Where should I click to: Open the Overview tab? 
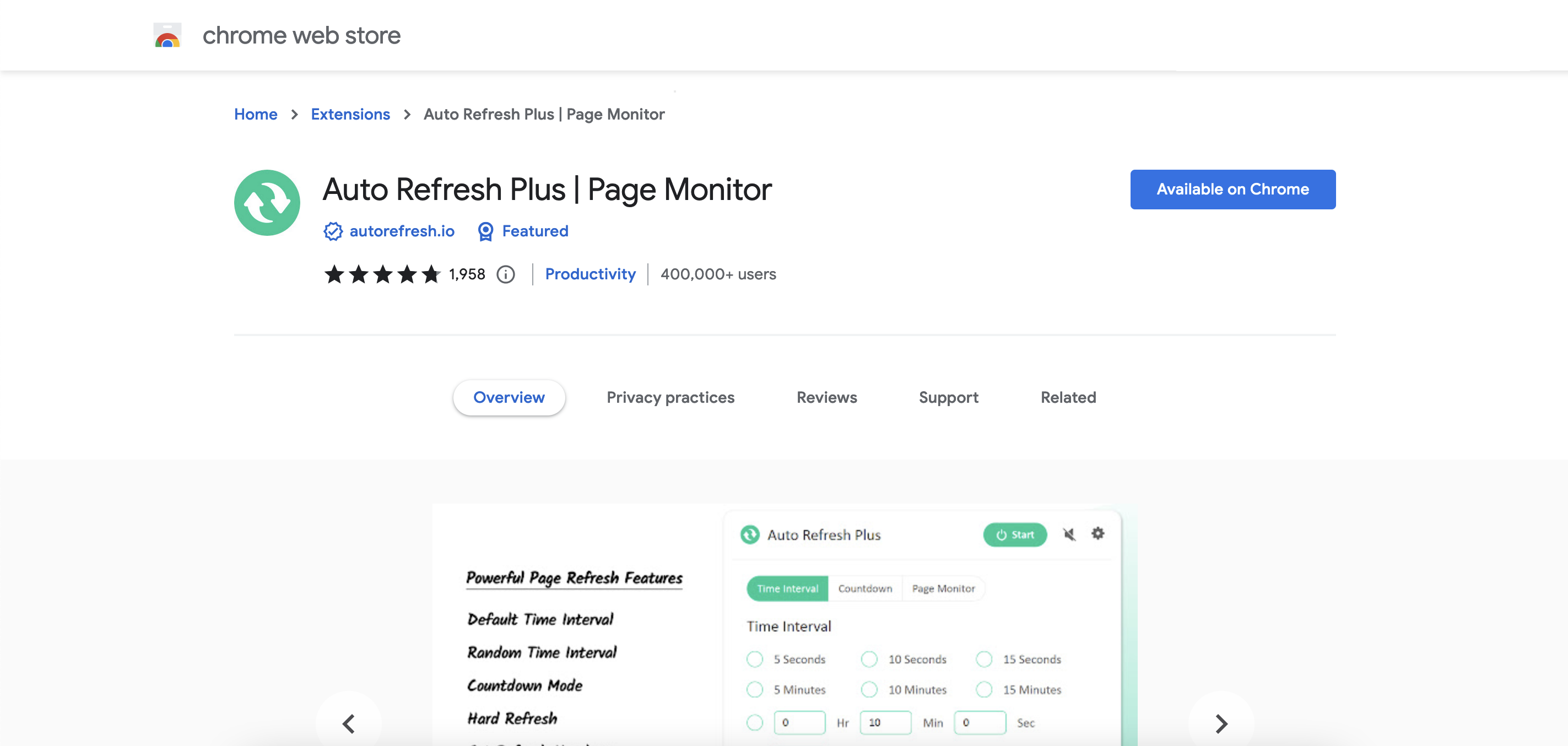tap(509, 397)
